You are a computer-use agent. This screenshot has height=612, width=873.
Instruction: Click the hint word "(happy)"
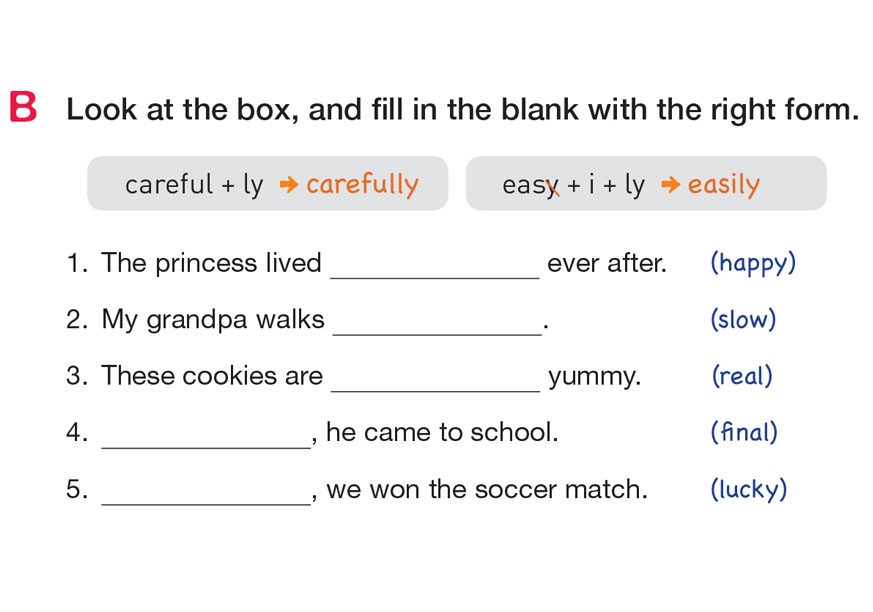point(753,264)
